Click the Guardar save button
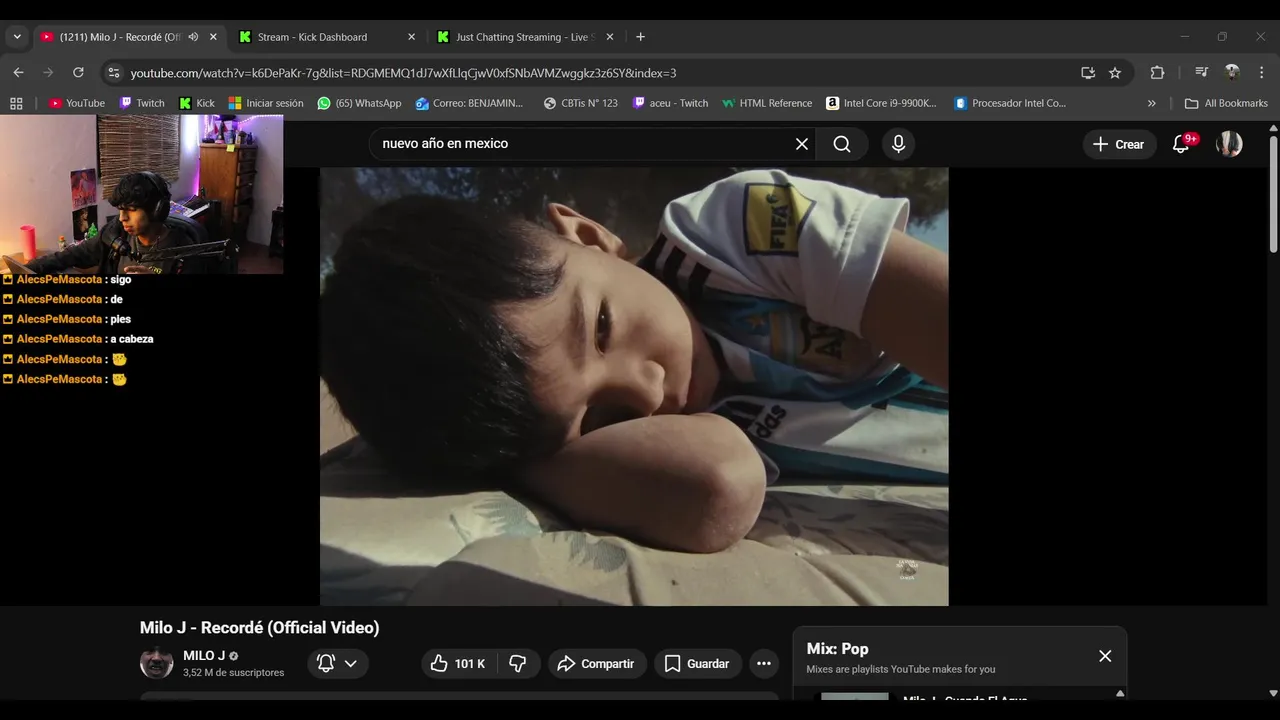The width and height of the screenshot is (1280, 720). 698,663
